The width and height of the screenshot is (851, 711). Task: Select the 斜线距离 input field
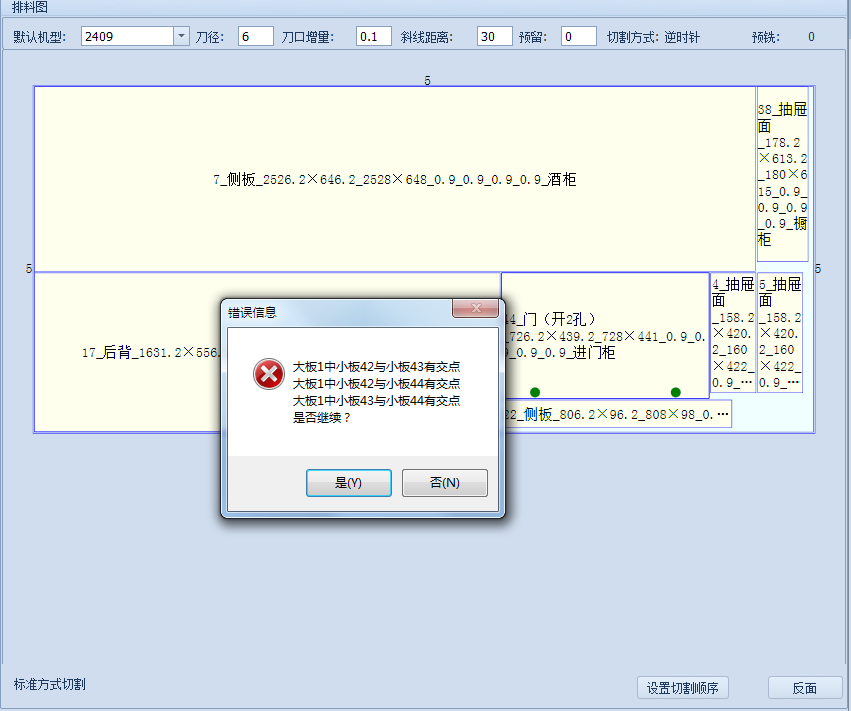(494, 37)
